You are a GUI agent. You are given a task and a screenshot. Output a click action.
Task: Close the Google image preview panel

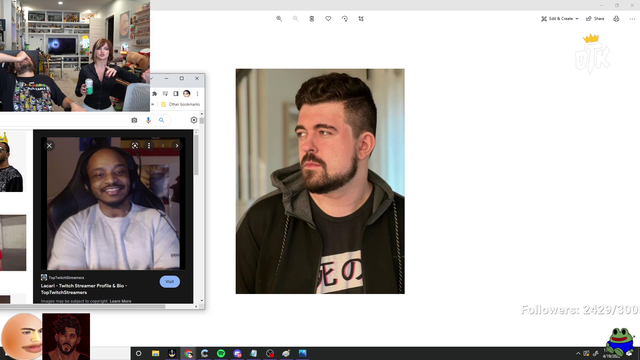coord(49,146)
